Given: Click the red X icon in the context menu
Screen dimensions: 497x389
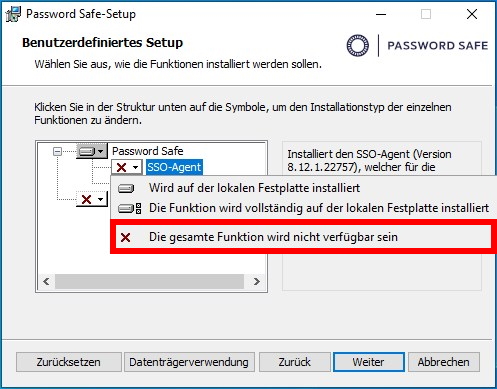Looking at the screenshot, I should [126, 238].
